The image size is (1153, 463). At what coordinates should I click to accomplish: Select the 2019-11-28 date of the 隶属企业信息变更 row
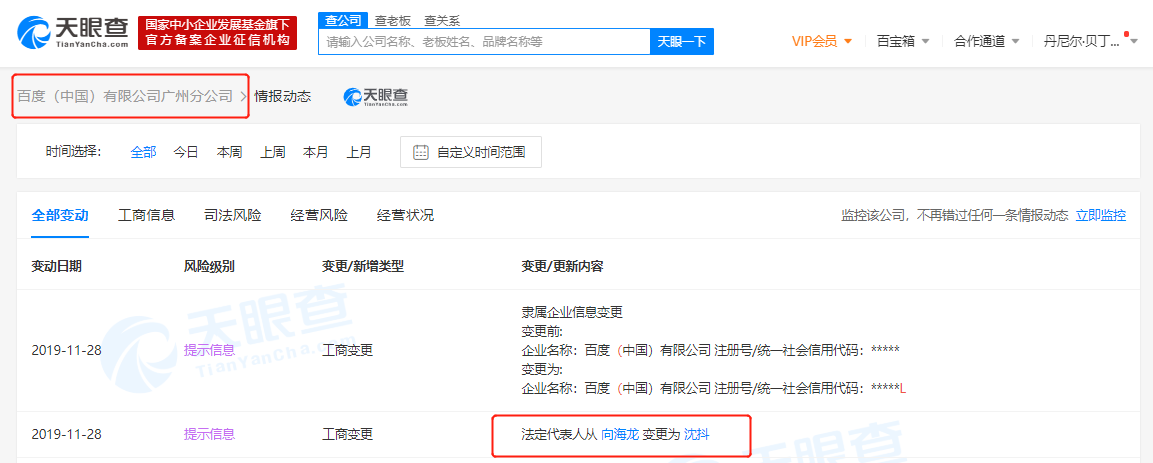click(66, 350)
